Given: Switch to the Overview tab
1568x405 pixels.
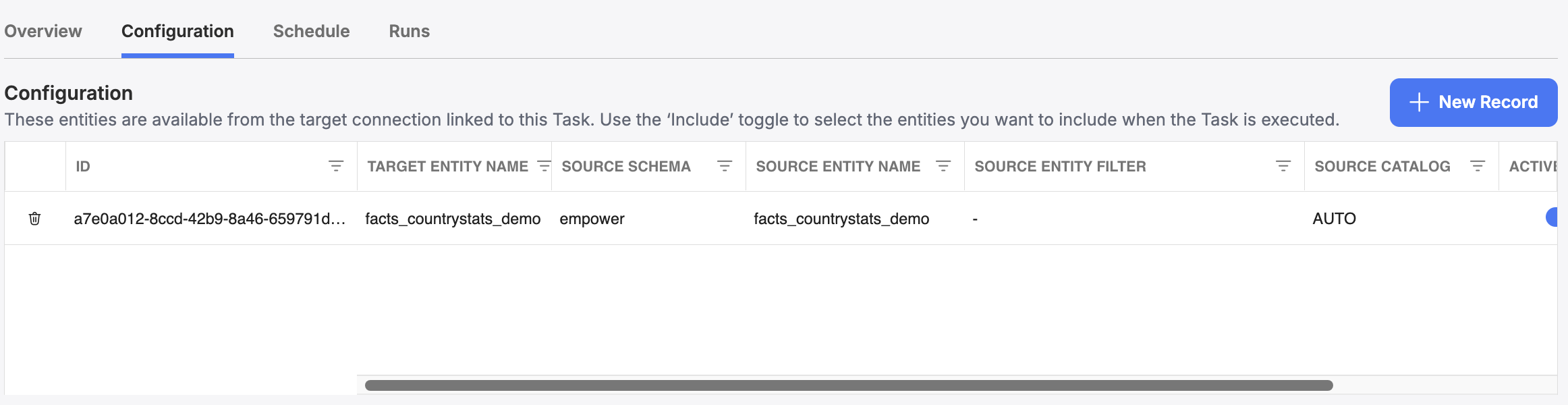Looking at the screenshot, I should pos(43,31).
